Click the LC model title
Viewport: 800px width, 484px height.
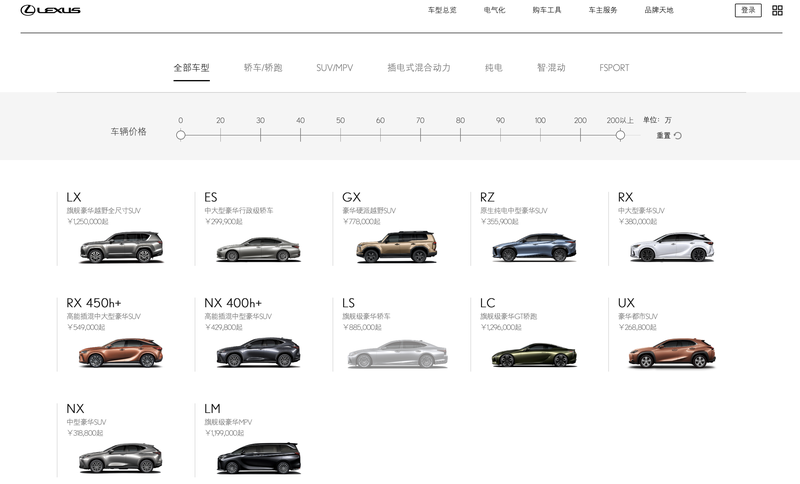point(488,303)
